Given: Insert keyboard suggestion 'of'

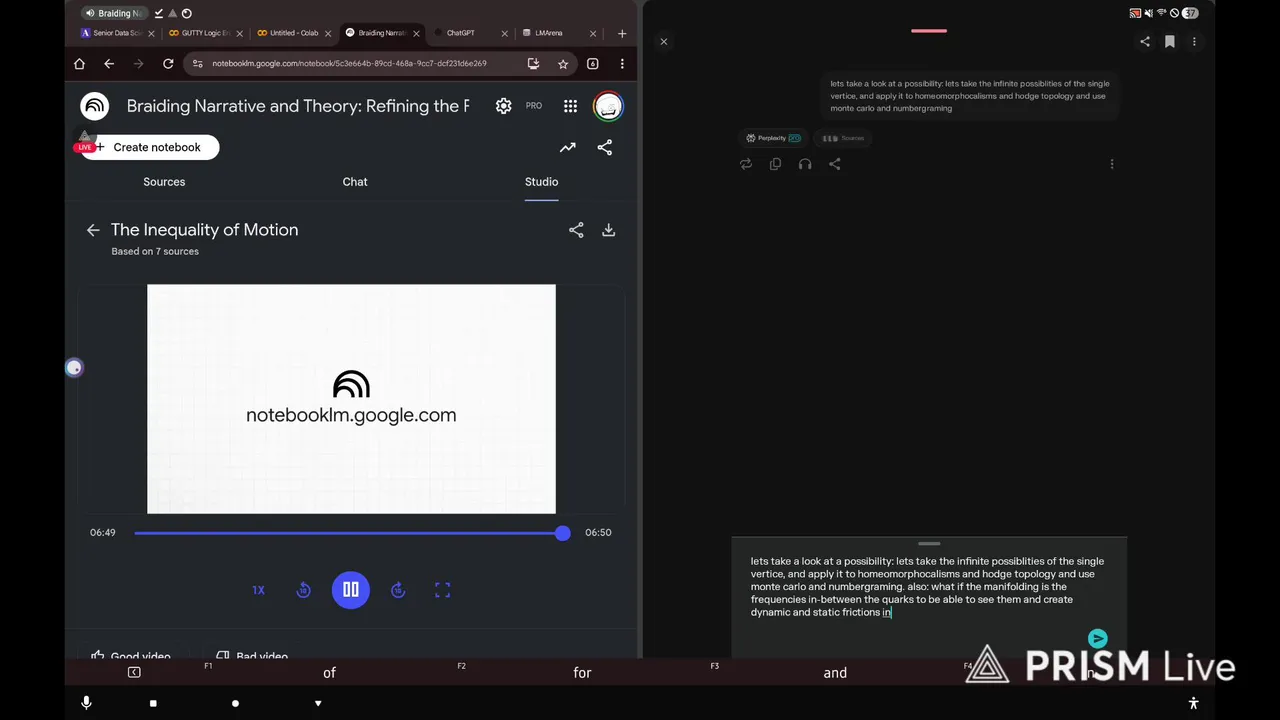Looking at the screenshot, I should point(329,673).
